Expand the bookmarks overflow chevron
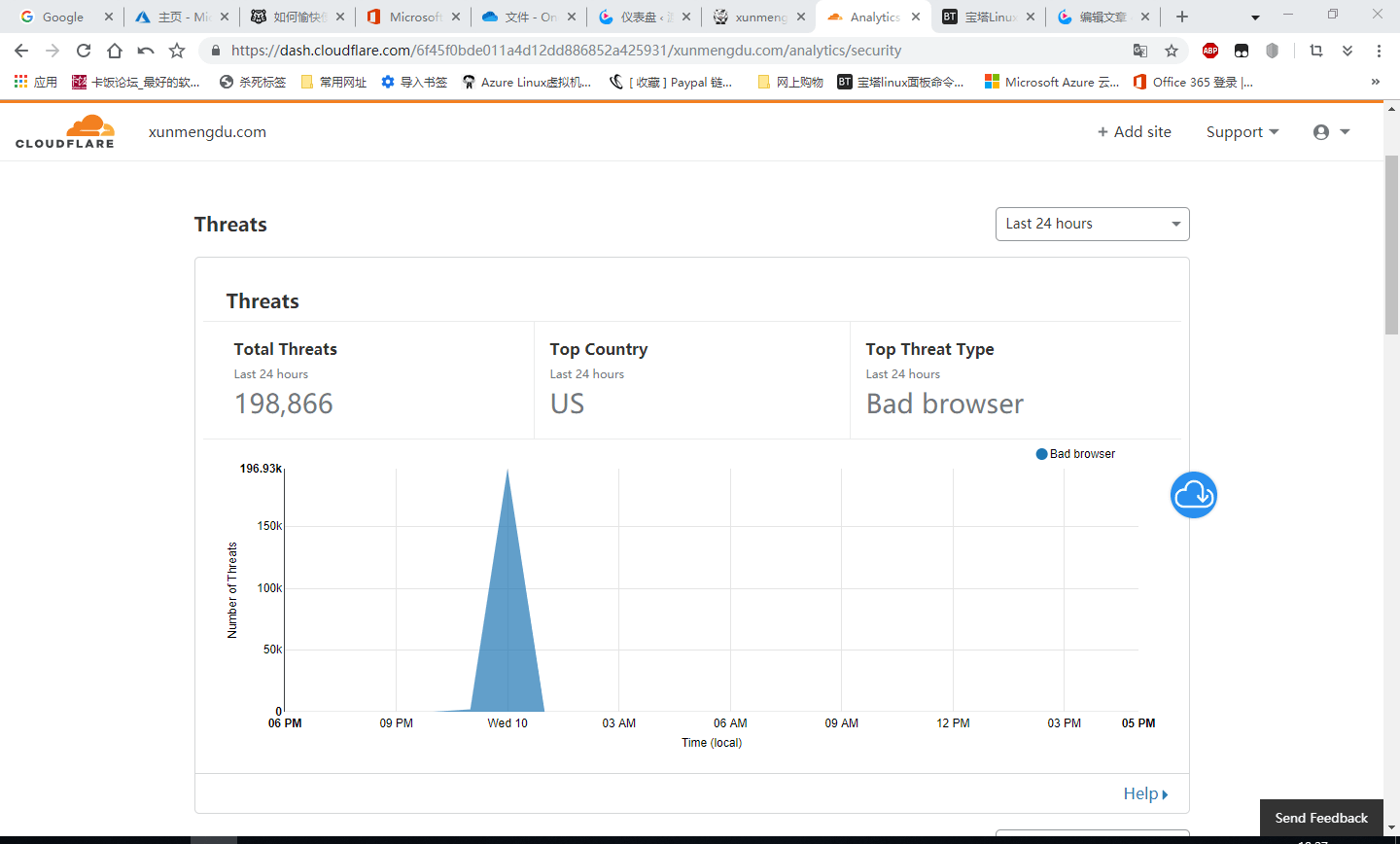This screenshot has height=844, width=1400. pyautogui.click(x=1376, y=82)
